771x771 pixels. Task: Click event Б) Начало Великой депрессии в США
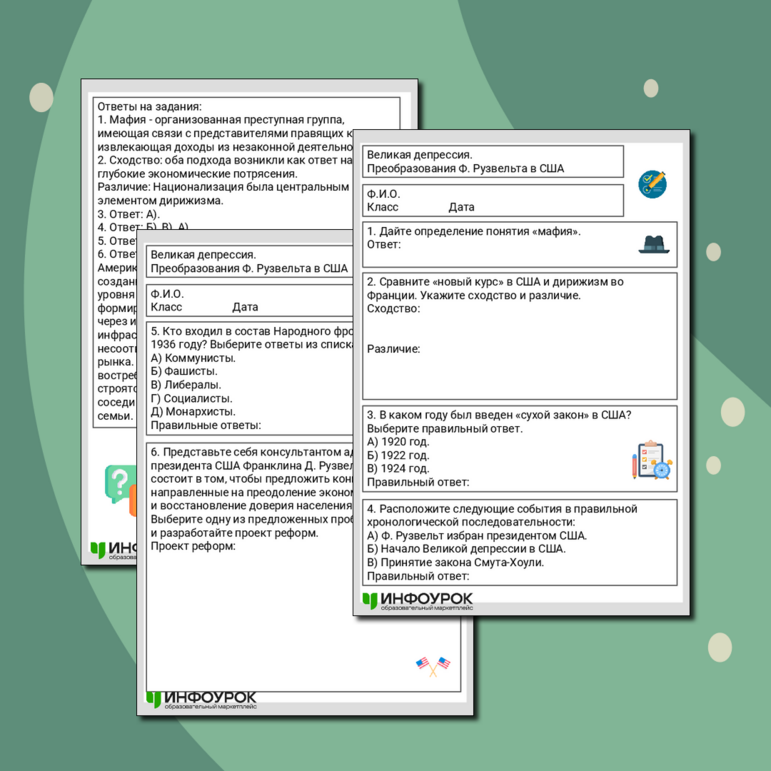(x=466, y=548)
